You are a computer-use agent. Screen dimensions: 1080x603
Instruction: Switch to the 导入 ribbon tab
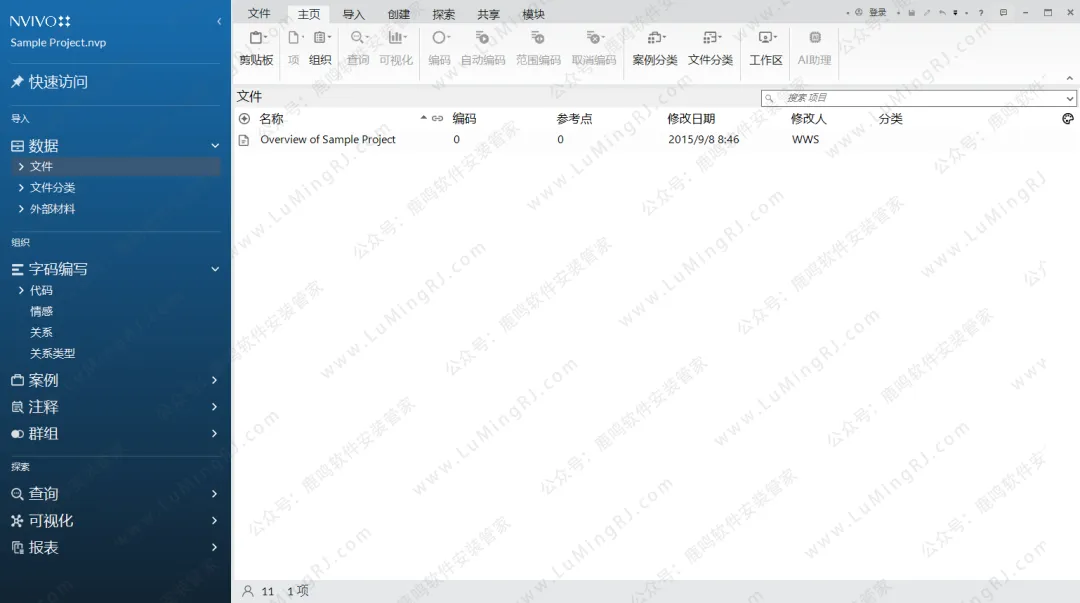tap(354, 14)
